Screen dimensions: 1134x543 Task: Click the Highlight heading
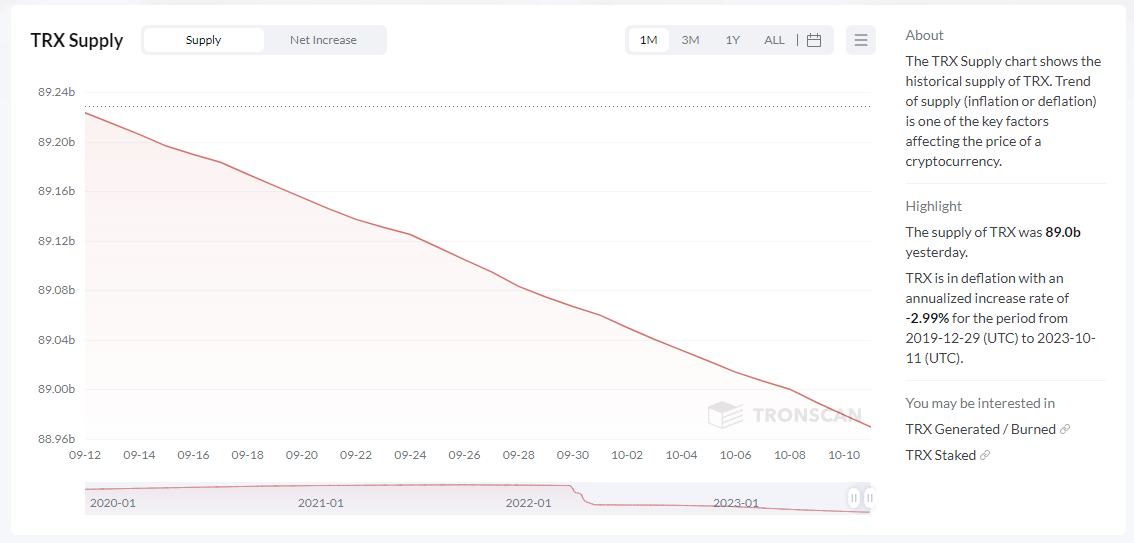934,206
